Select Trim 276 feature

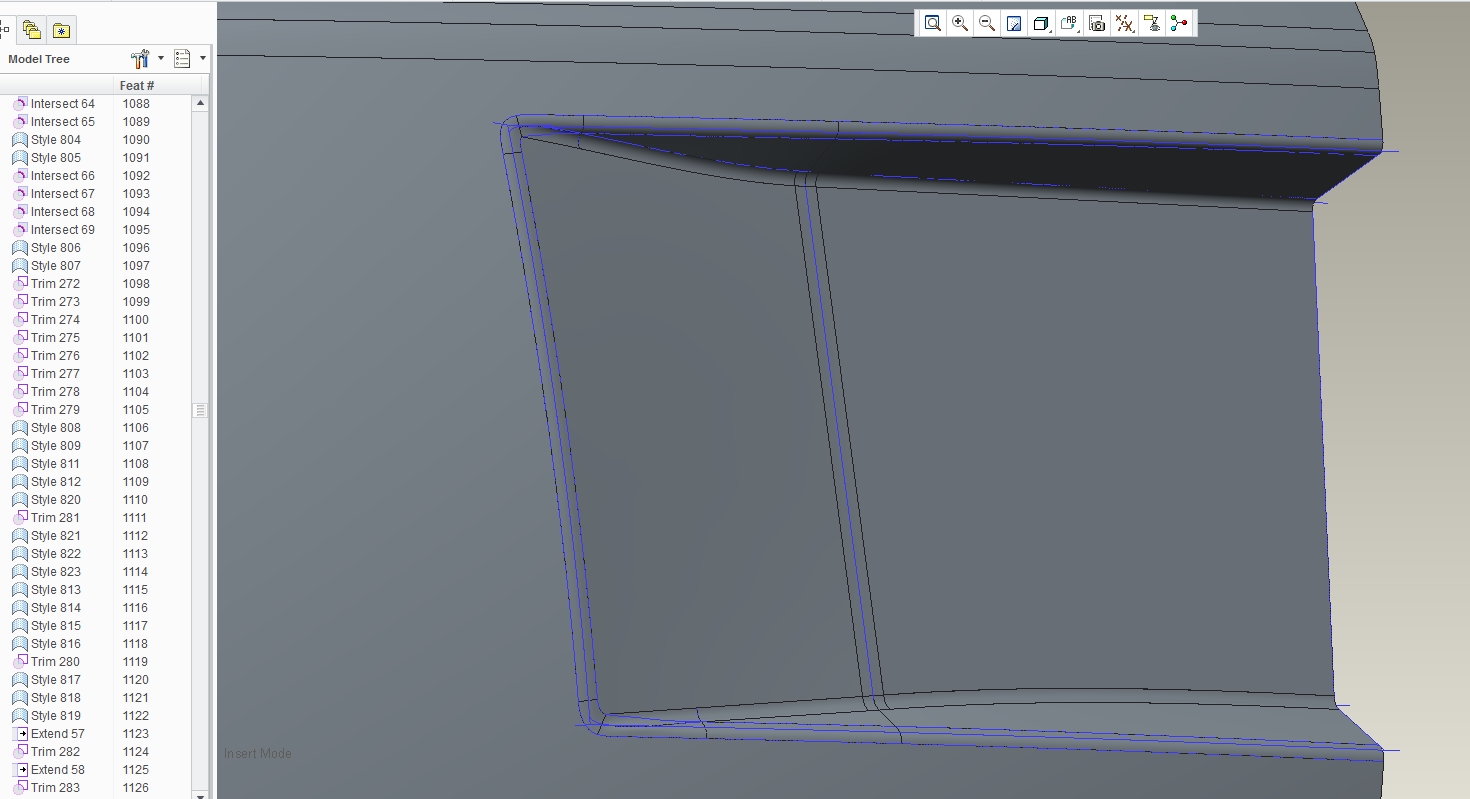tap(55, 356)
